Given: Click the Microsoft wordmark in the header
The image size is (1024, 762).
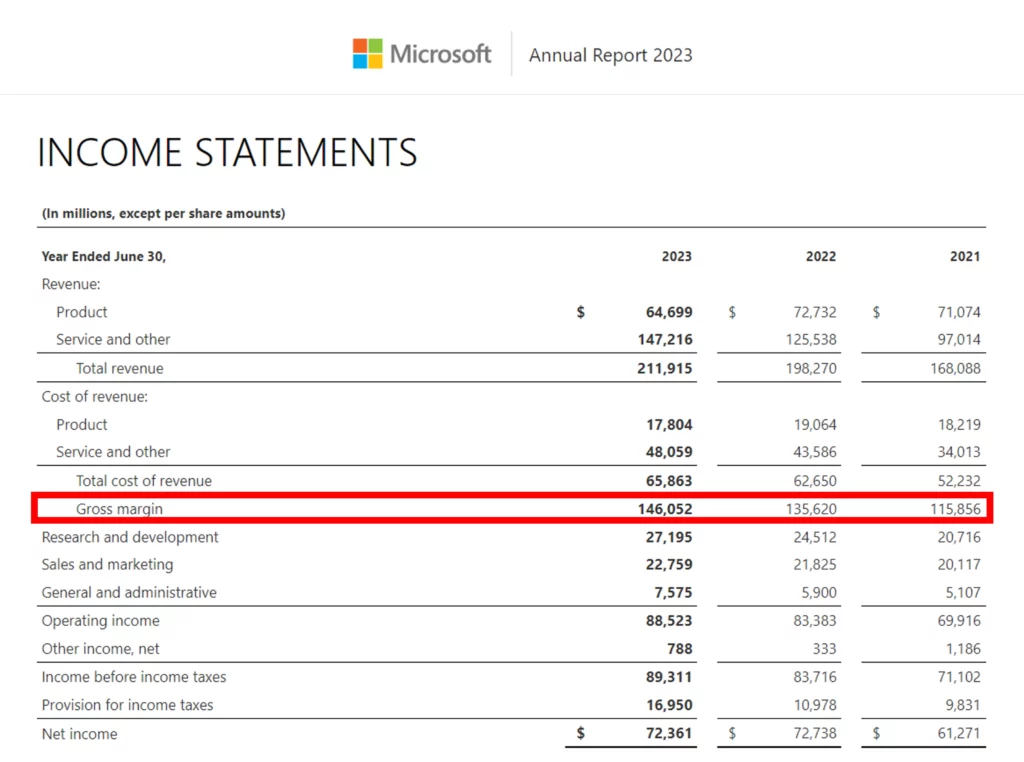Looking at the screenshot, I should click(440, 54).
